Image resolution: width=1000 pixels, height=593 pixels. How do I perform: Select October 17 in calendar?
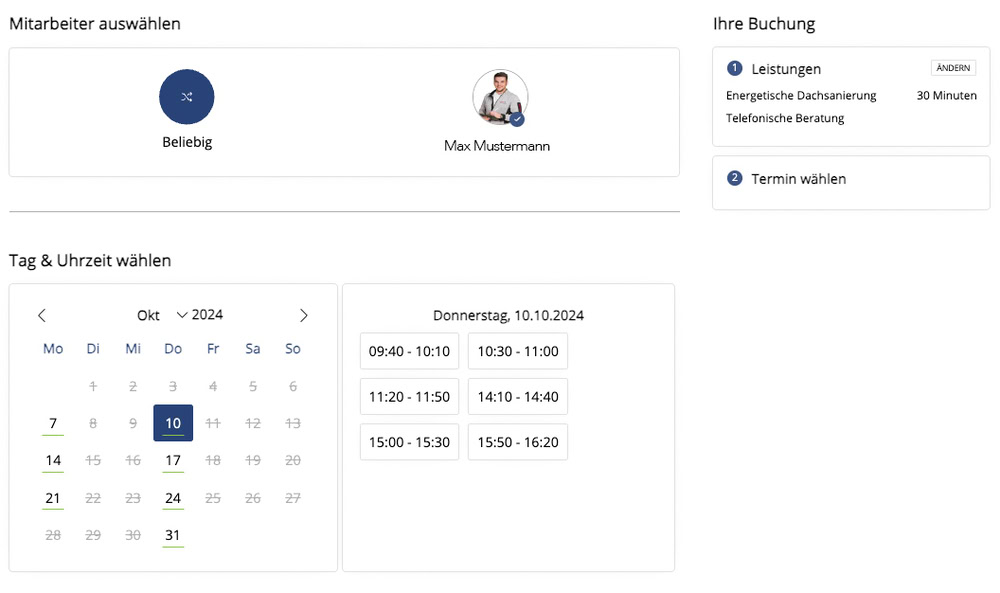coord(173,460)
